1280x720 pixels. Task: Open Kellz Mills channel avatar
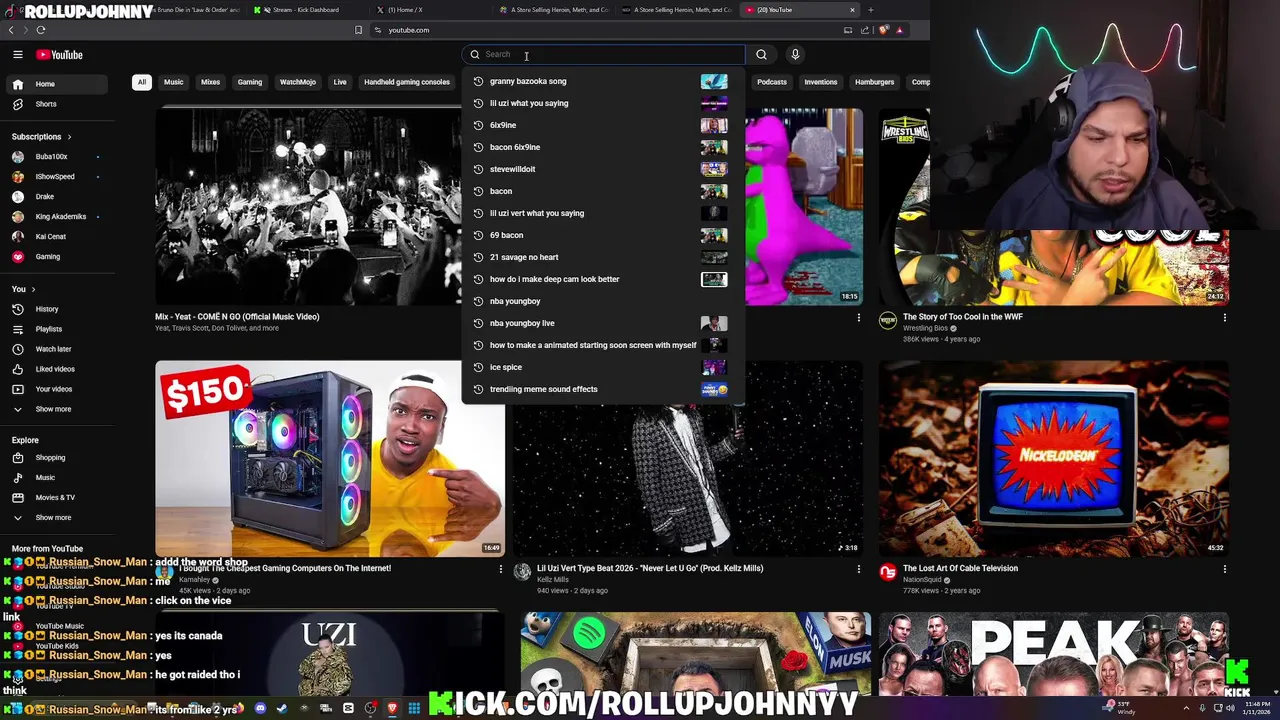(522, 572)
